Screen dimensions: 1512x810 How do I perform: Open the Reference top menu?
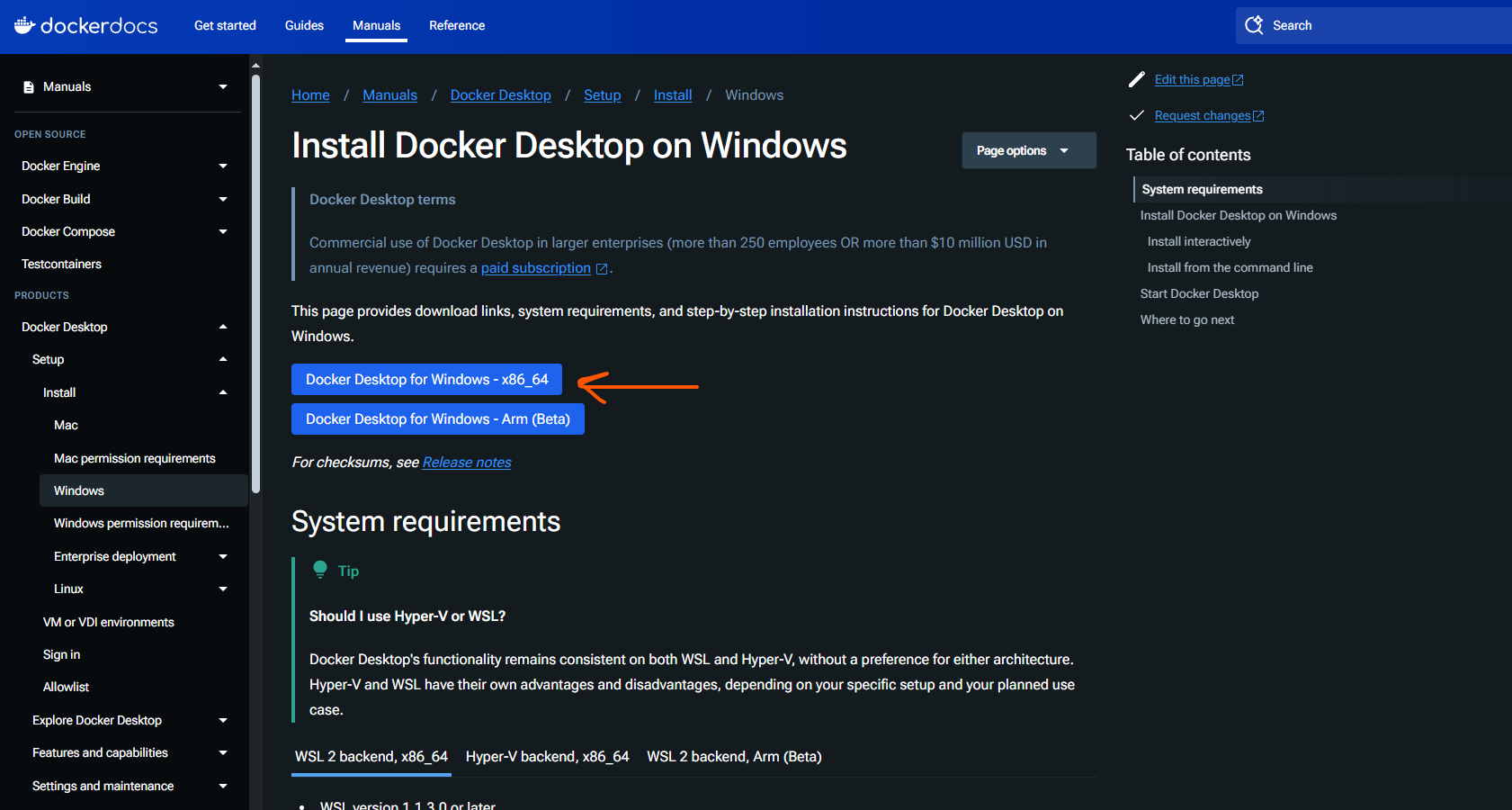[457, 25]
